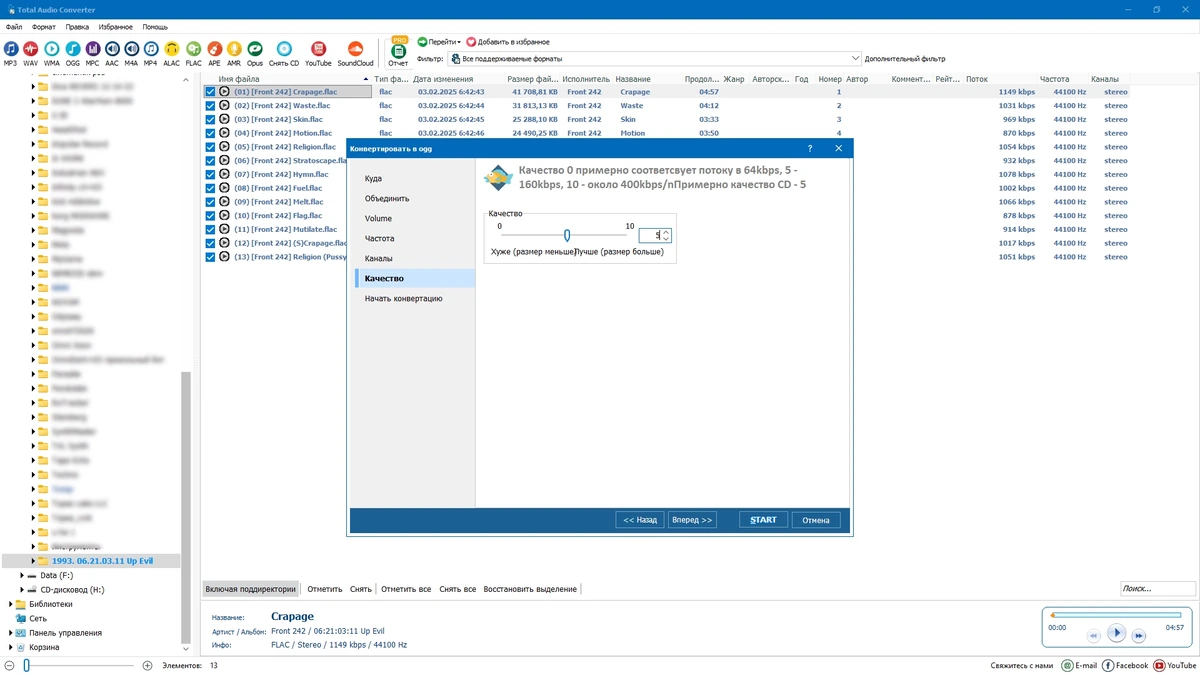Uncheck the Melt.flac file checkbox

tap(210, 202)
